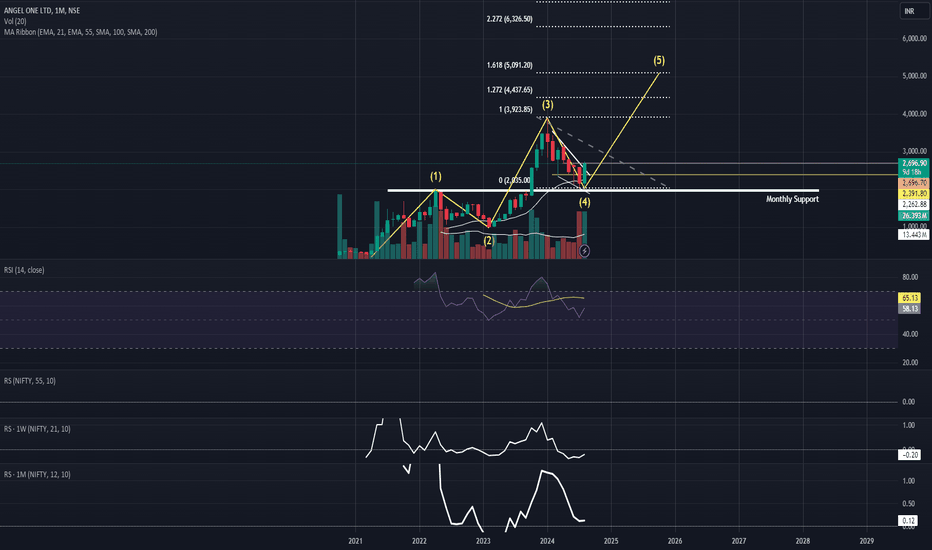Select the wave (1) label
932x550 pixels.
(436, 177)
